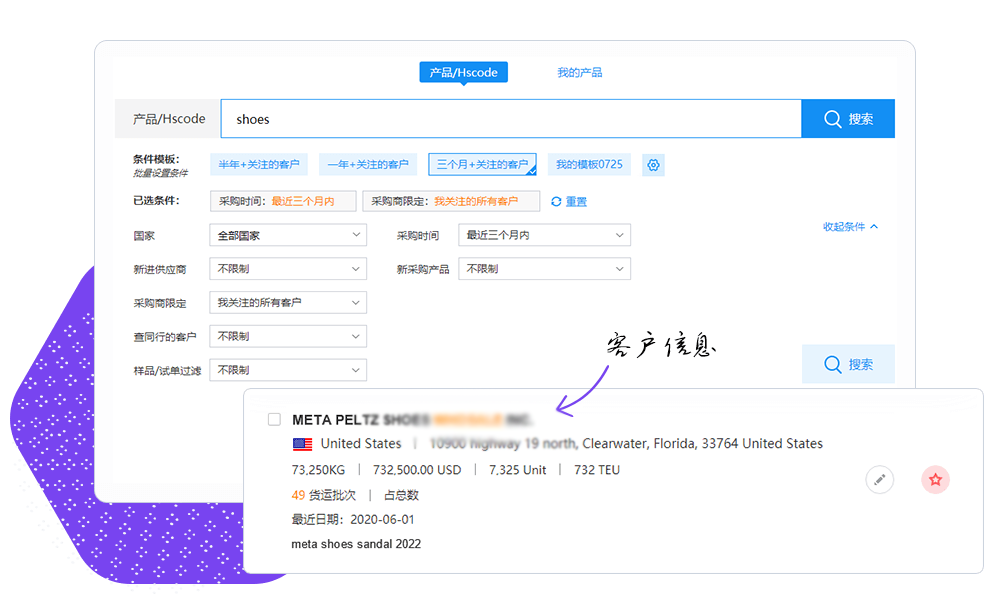Screen dimensions: 987x614
Task: Tick the META PELTZ SHOES checkbox
Action: click(274, 420)
